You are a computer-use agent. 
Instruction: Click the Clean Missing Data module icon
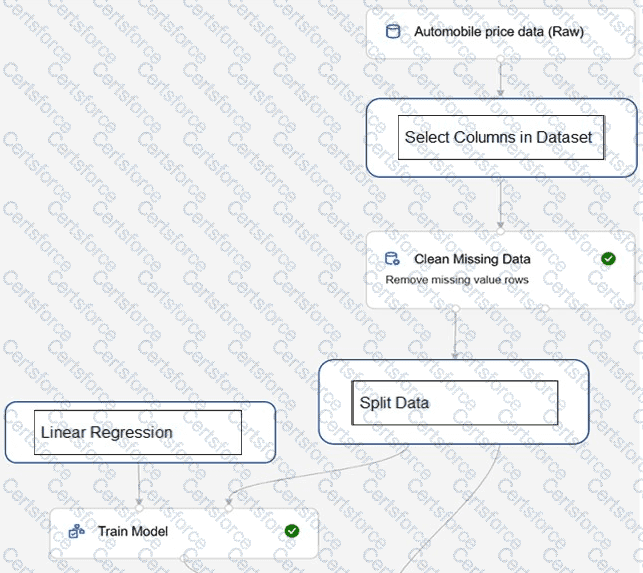tap(392, 259)
